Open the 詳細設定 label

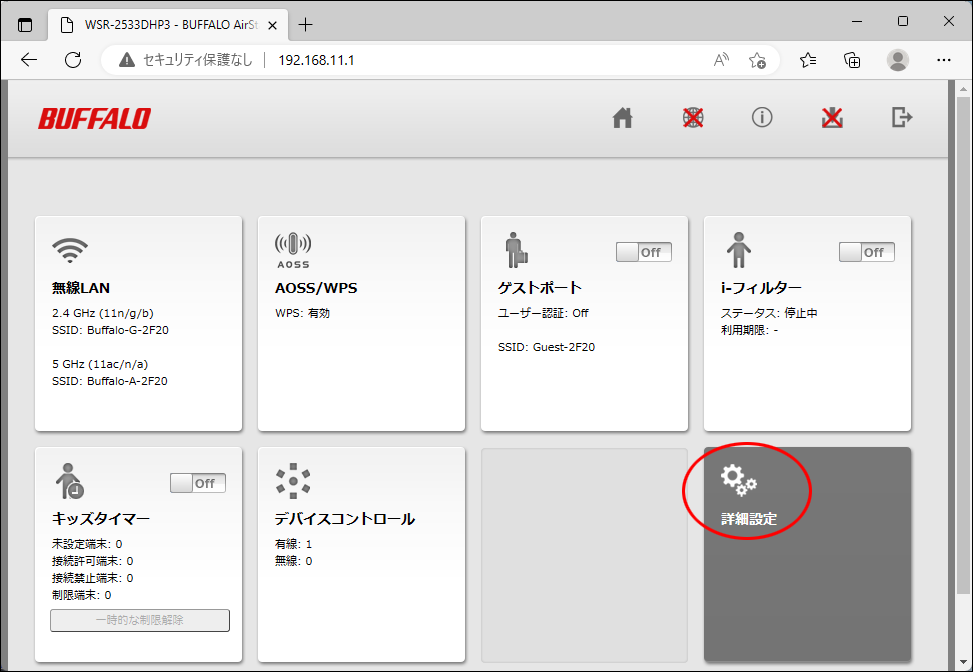(x=749, y=519)
